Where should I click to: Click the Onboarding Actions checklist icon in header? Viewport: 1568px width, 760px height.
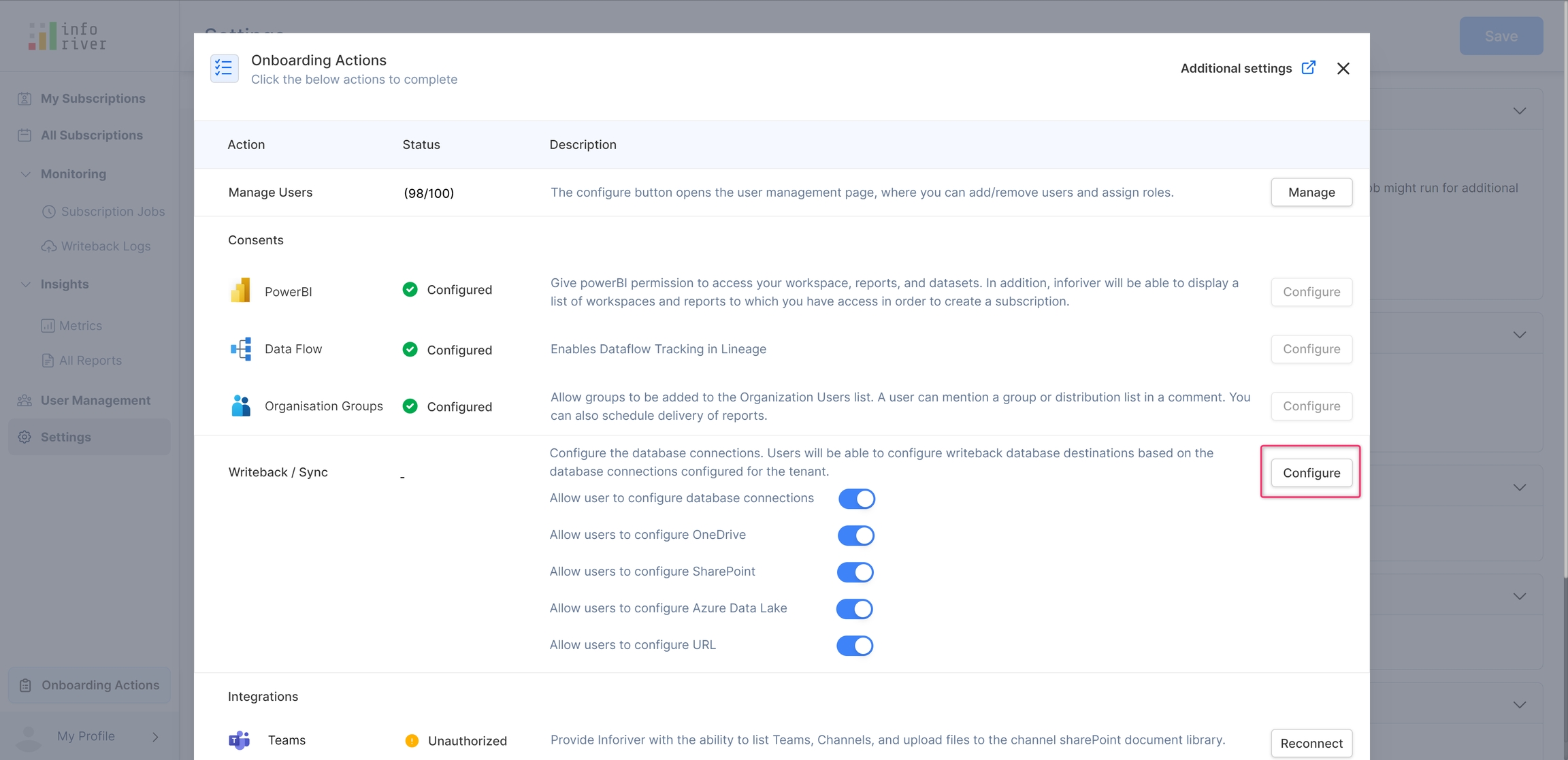224,68
